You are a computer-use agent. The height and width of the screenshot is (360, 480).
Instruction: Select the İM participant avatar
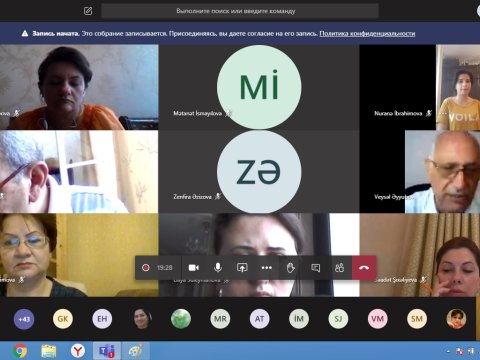(x=299, y=319)
